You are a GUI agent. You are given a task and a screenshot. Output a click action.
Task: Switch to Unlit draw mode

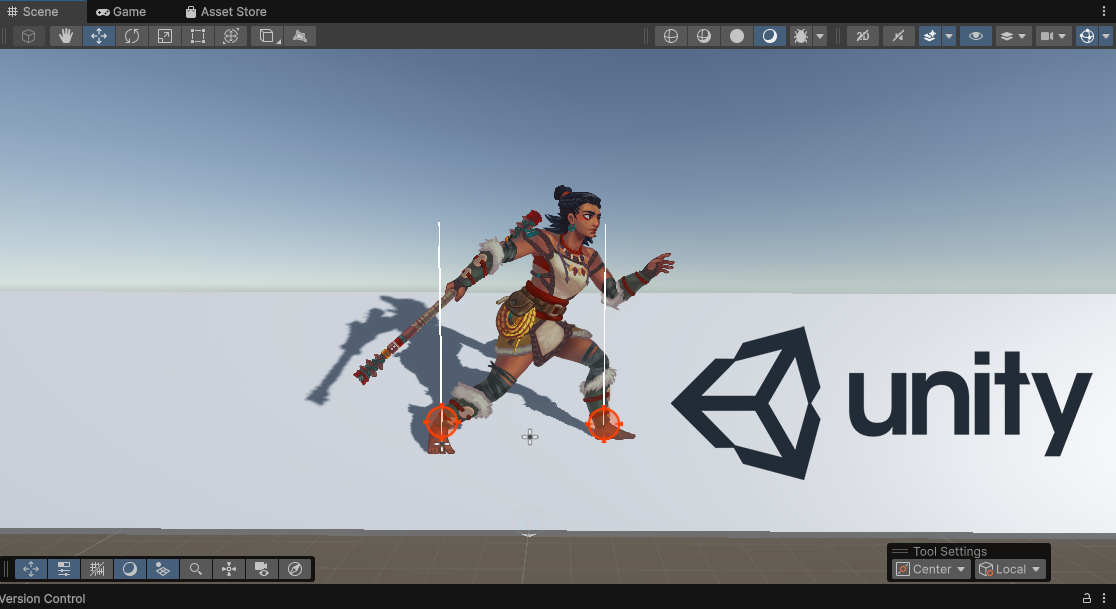[737, 36]
